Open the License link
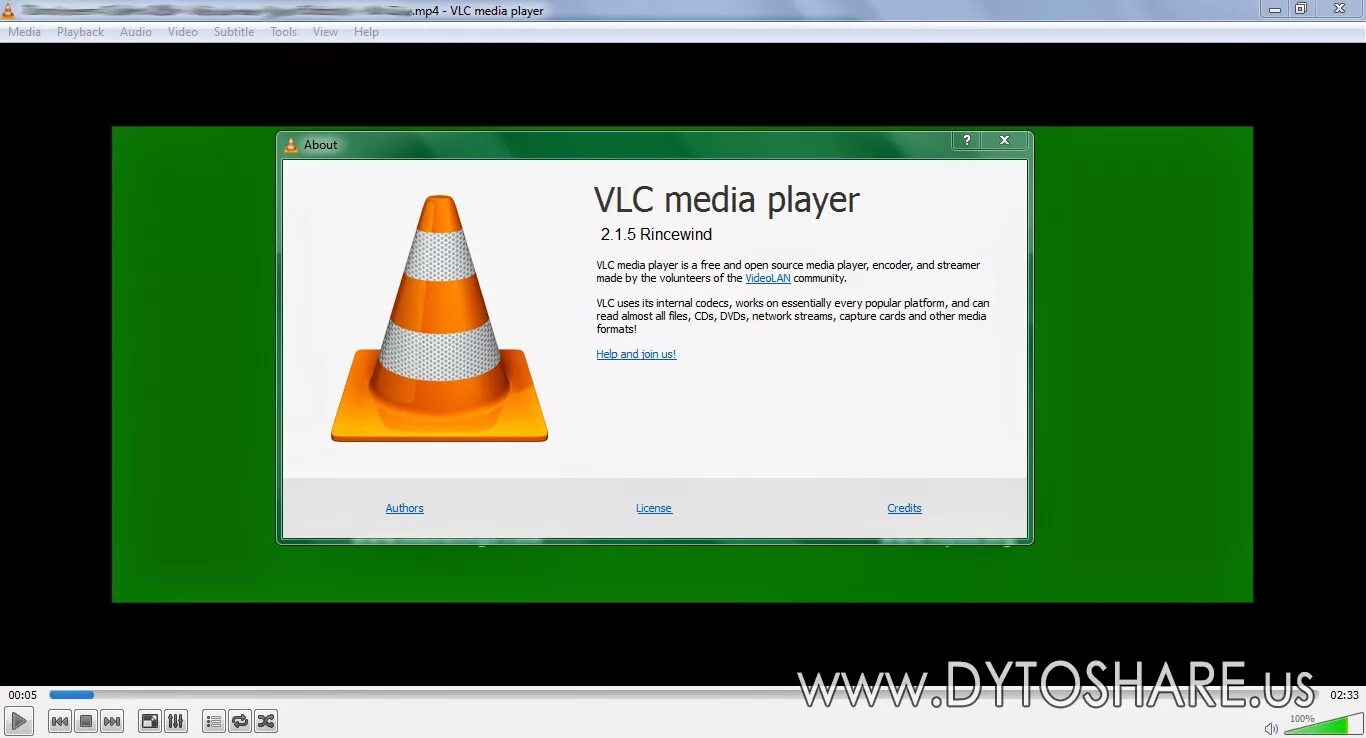Image resolution: width=1366 pixels, height=738 pixels. pyautogui.click(x=654, y=508)
